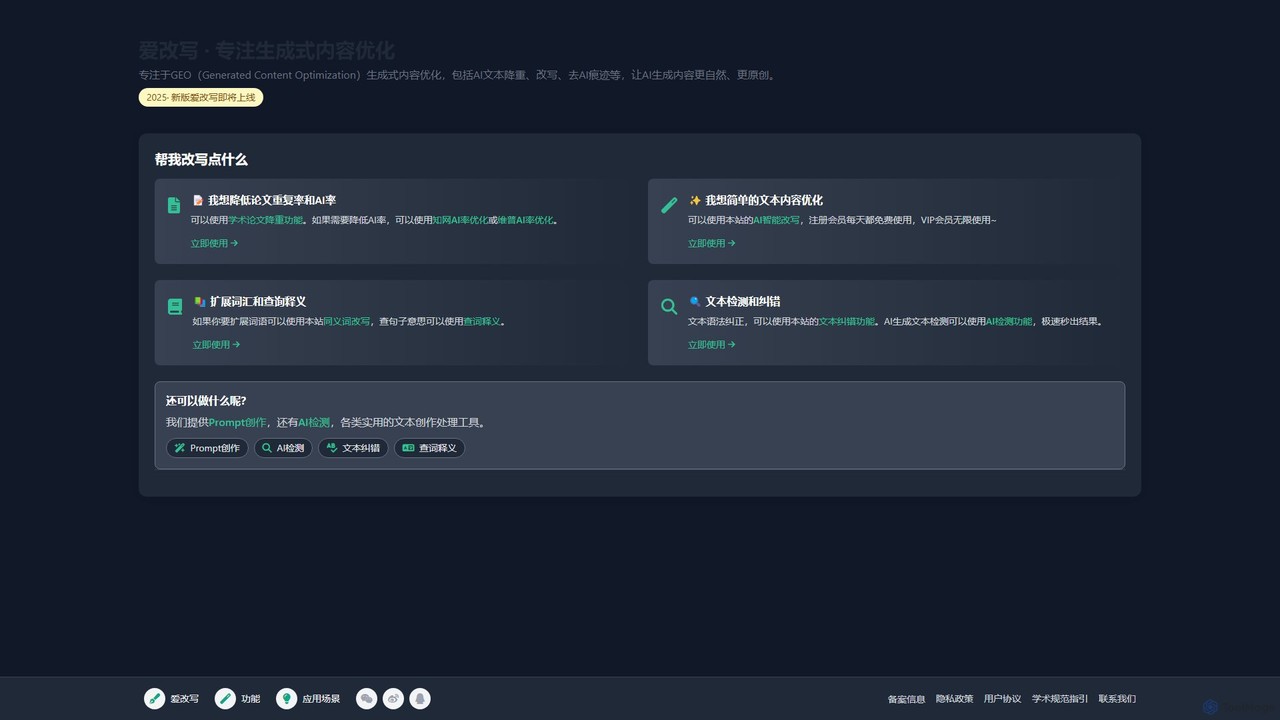Open the Weibo icon in footer

click(x=394, y=698)
